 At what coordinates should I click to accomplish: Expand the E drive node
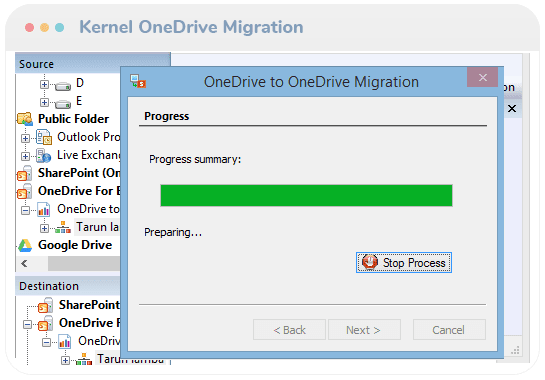point(44,102)
